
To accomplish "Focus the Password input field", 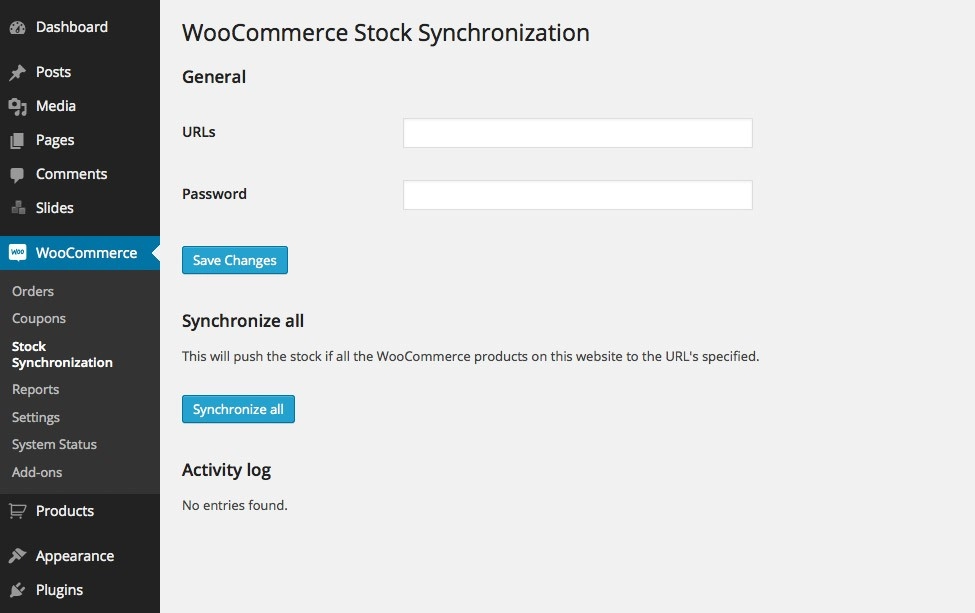I will click(x=577, y=194).
